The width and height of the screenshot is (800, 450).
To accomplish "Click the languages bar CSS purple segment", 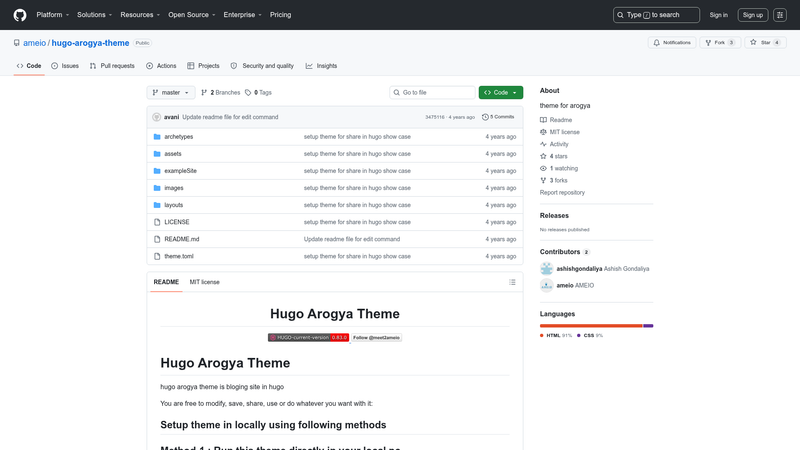I will [x=648, y=326].
